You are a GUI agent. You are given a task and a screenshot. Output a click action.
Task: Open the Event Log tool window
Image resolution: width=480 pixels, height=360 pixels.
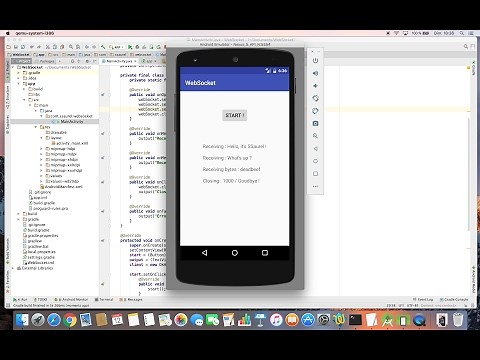(x=423, y=299)
